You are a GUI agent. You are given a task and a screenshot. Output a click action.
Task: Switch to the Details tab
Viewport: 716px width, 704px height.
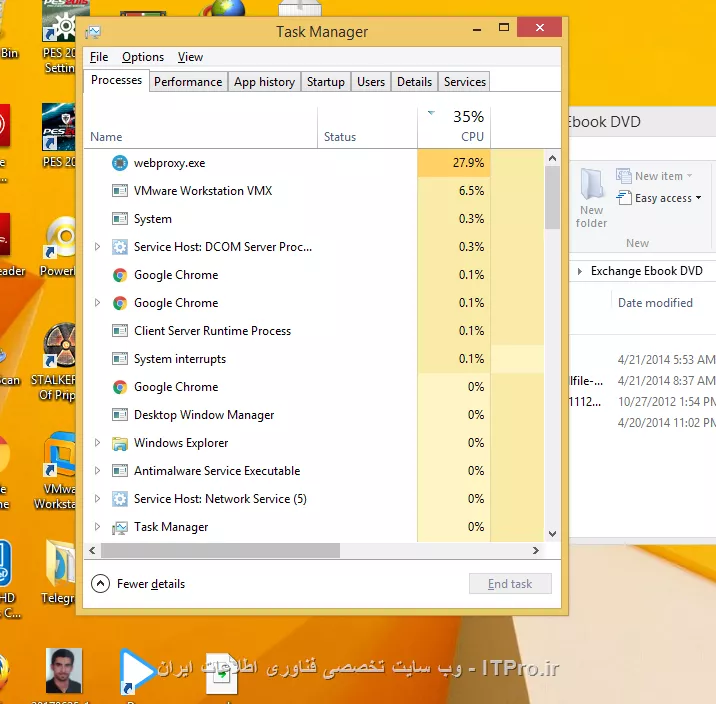[414, 82]
